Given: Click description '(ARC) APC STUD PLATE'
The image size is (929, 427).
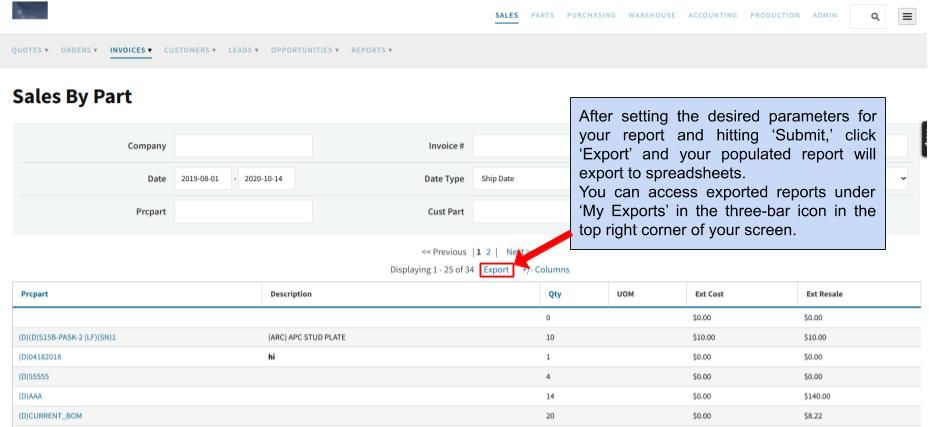Looking at the screenshot, I should (307, 337).
